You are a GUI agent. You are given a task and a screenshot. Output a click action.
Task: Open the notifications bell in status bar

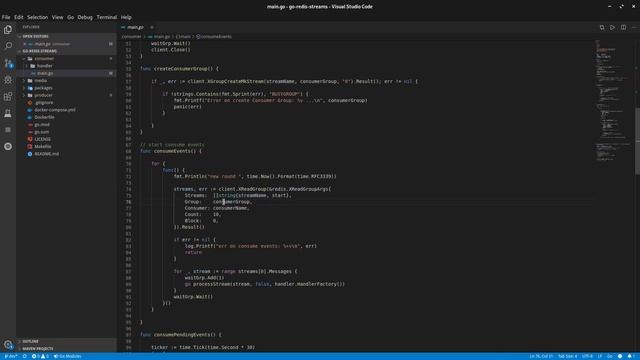click(631, 356)
